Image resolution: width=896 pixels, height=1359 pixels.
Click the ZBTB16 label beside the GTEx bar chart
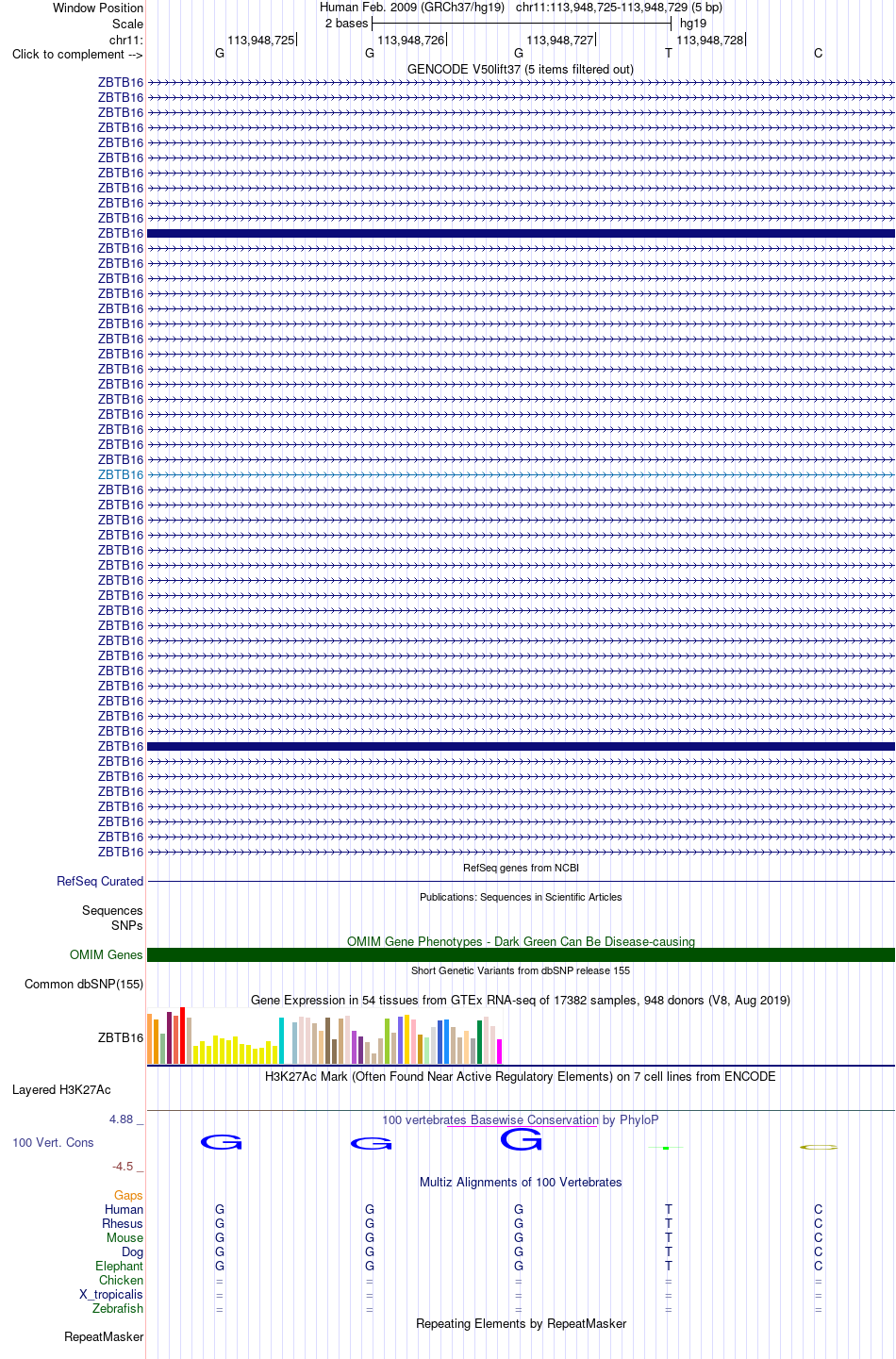pos(121,1037)
